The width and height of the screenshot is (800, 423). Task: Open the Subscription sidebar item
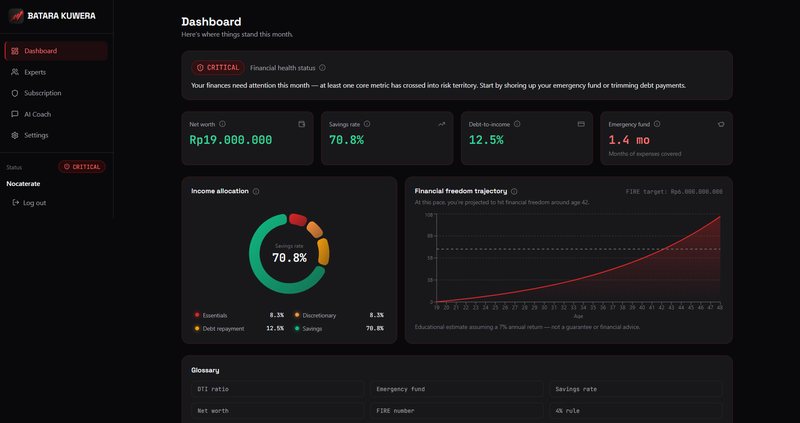tap(56, 93)
